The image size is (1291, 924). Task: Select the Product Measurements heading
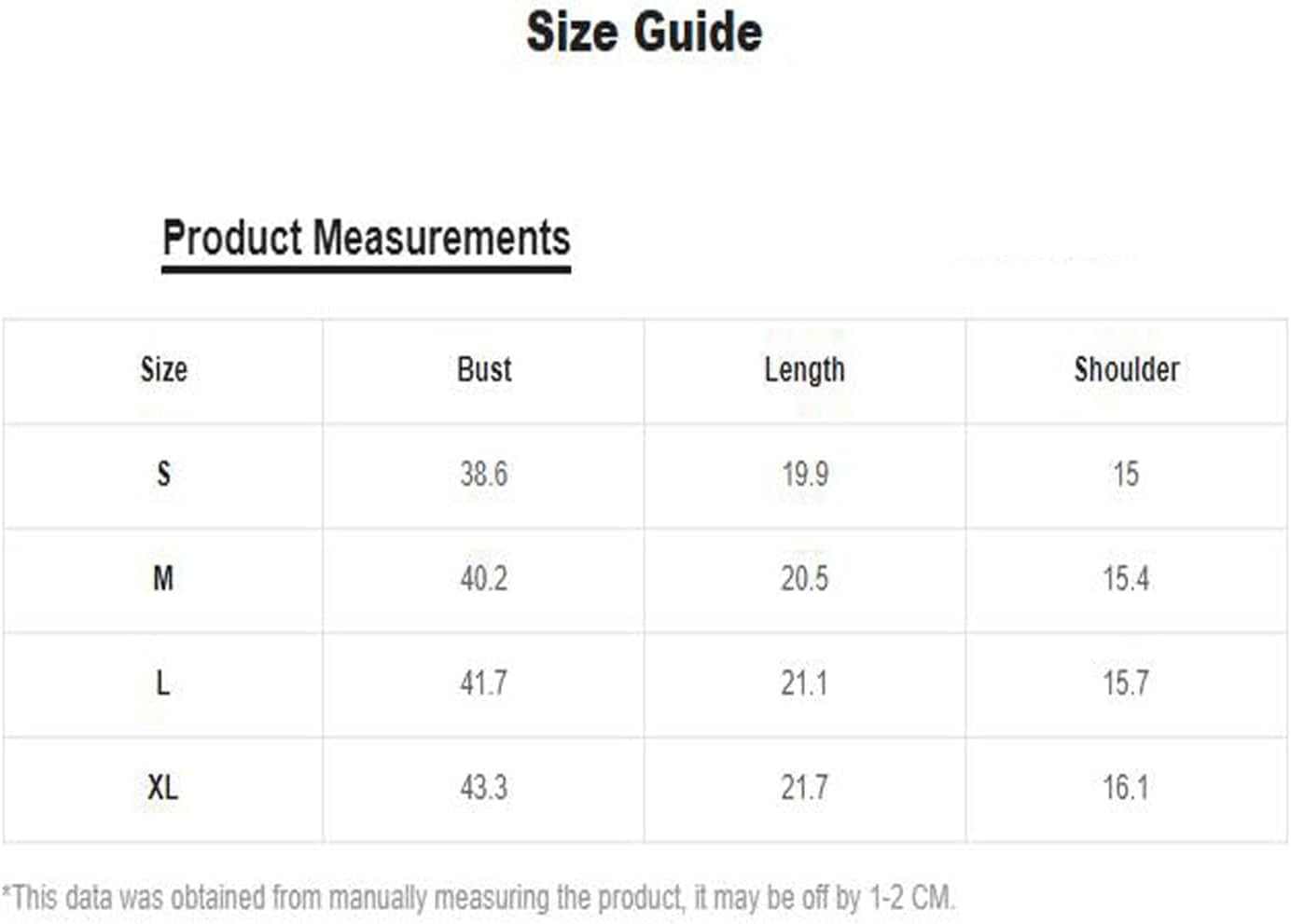tap(366, 238)
